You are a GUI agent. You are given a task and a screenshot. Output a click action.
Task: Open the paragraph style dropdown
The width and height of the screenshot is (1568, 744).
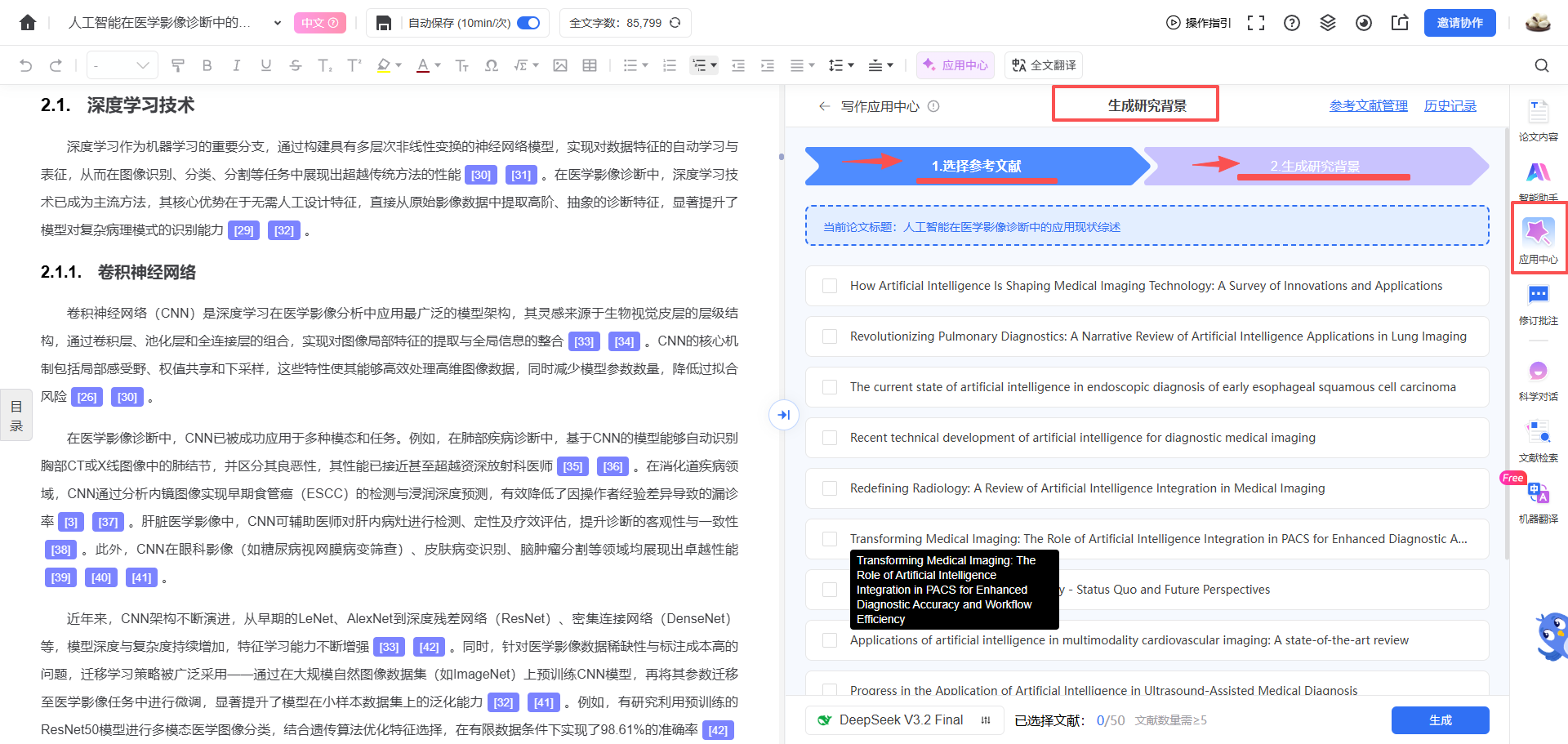(x=122, y=65)
